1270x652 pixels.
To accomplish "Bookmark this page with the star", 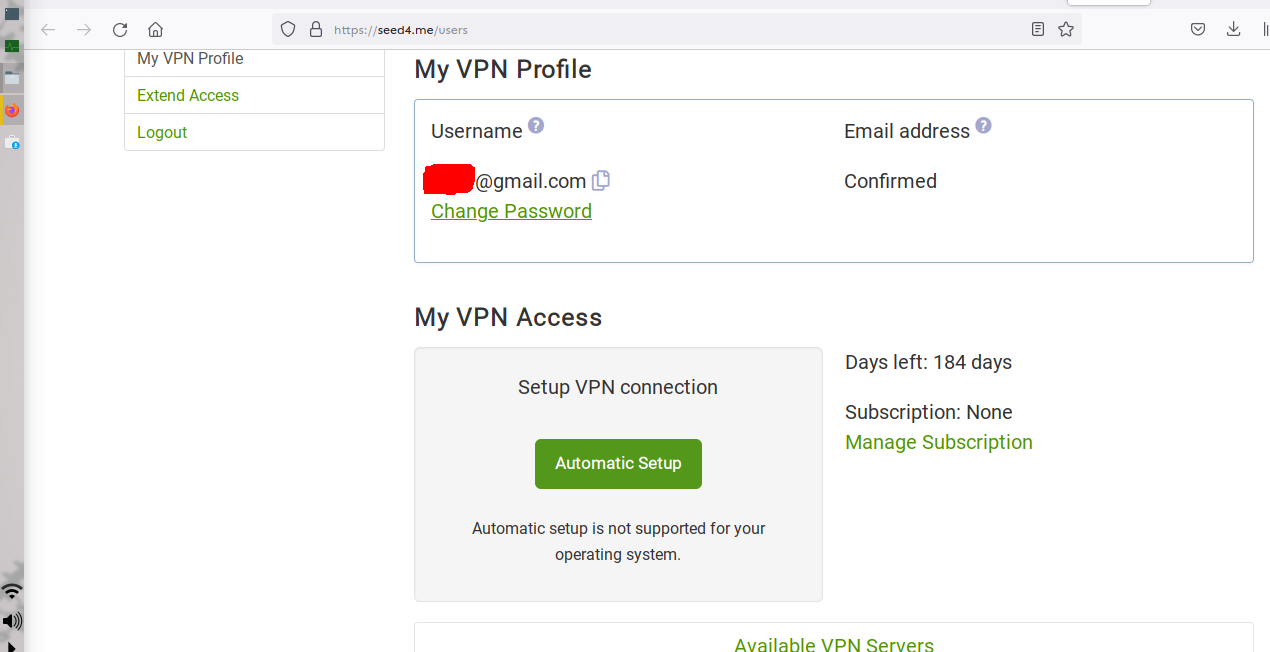I will click(1066, 30).
